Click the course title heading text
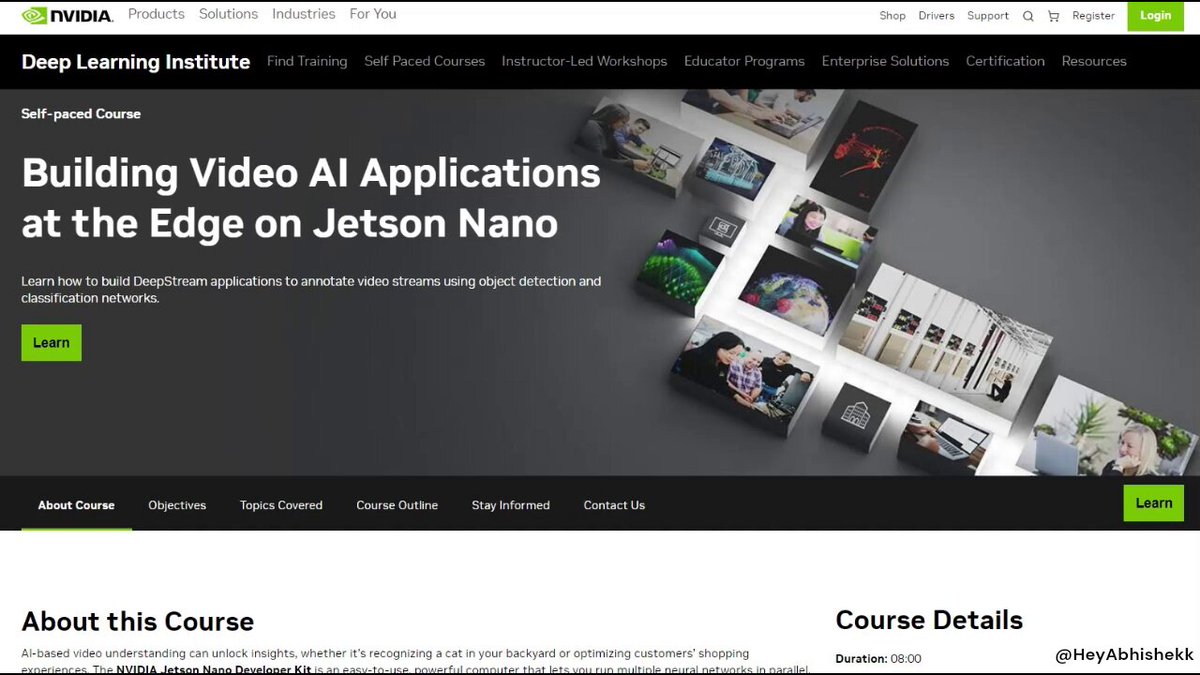This screenshot has width=1200, height=675. (311, 198)
